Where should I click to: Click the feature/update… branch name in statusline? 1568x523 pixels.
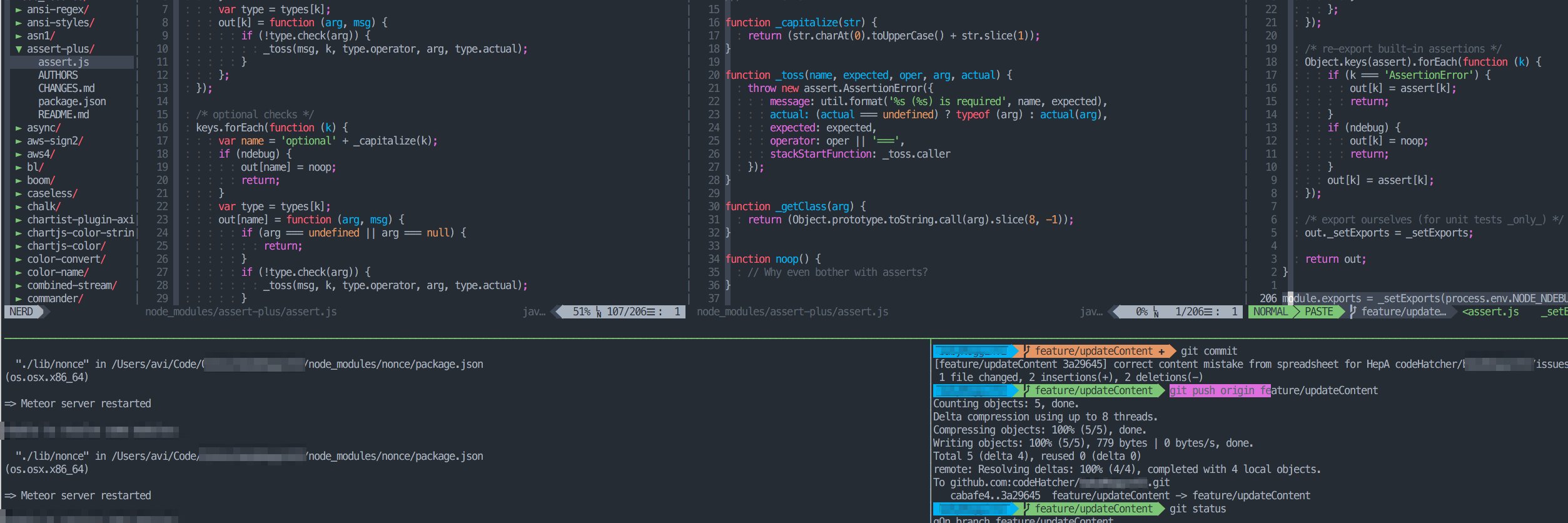[1404, 312]
